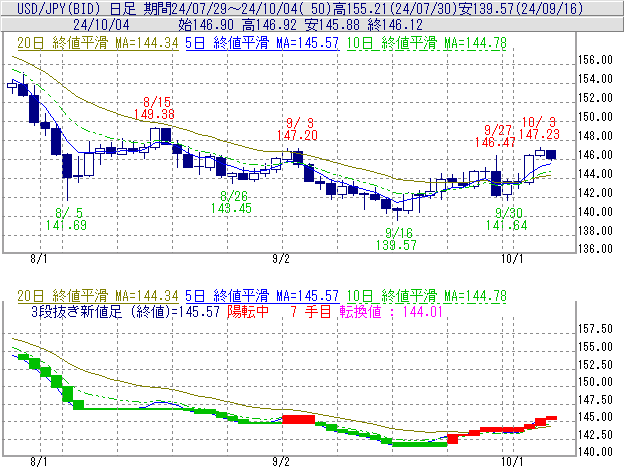Click the 9/2 date label under upper chart
The image size is (624, 475).
click(281, 259)
